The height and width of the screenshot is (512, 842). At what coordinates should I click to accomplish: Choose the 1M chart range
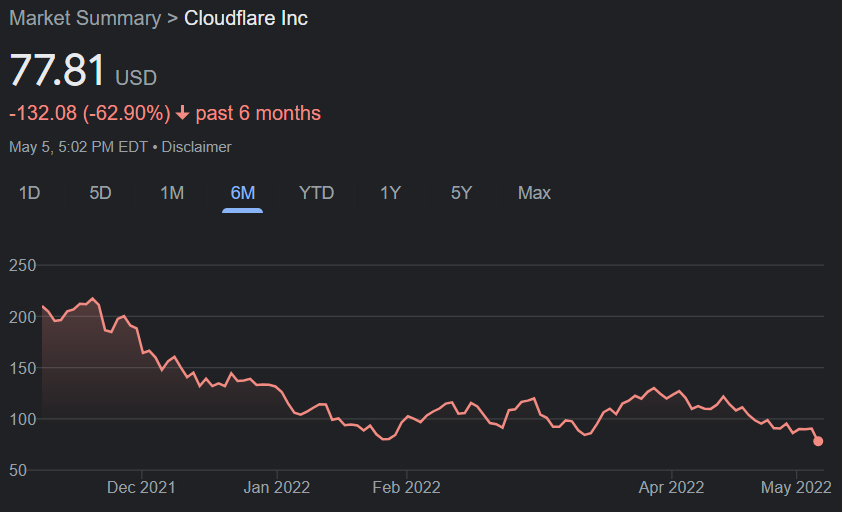click(172, 193)
